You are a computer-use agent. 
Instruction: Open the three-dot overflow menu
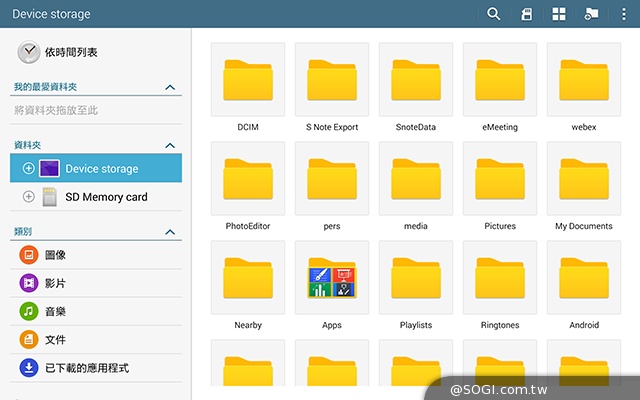tap(624, 14)
